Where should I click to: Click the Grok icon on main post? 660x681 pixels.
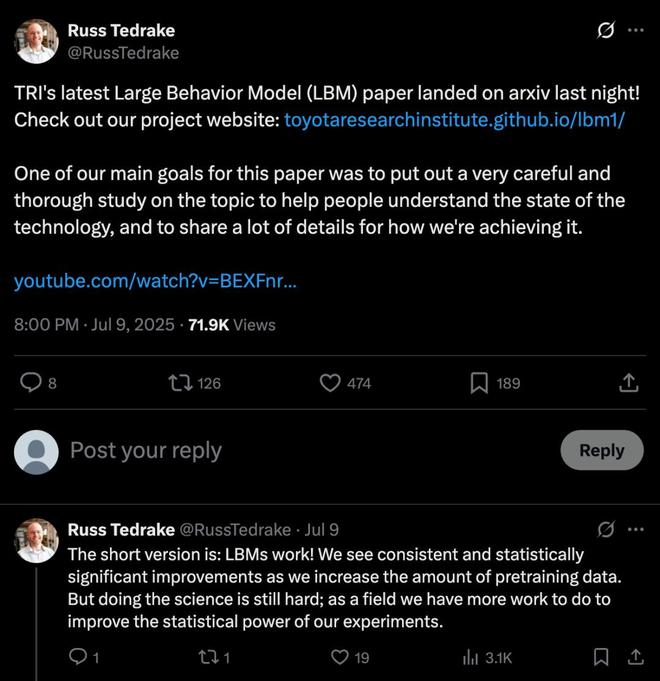tap(605, 31)
